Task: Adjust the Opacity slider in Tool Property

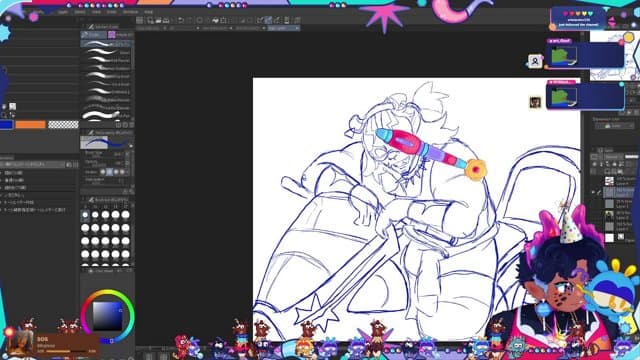Action: (x=105, y=163)
